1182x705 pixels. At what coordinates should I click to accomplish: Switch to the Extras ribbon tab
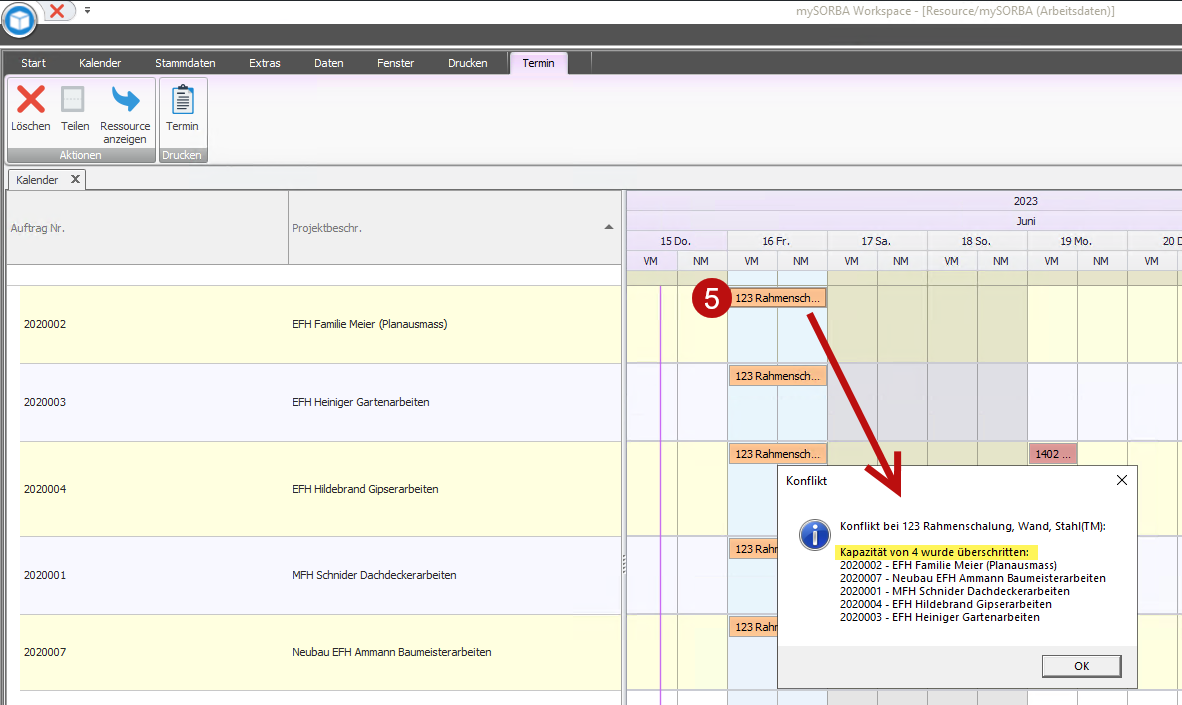pos(265,63)
